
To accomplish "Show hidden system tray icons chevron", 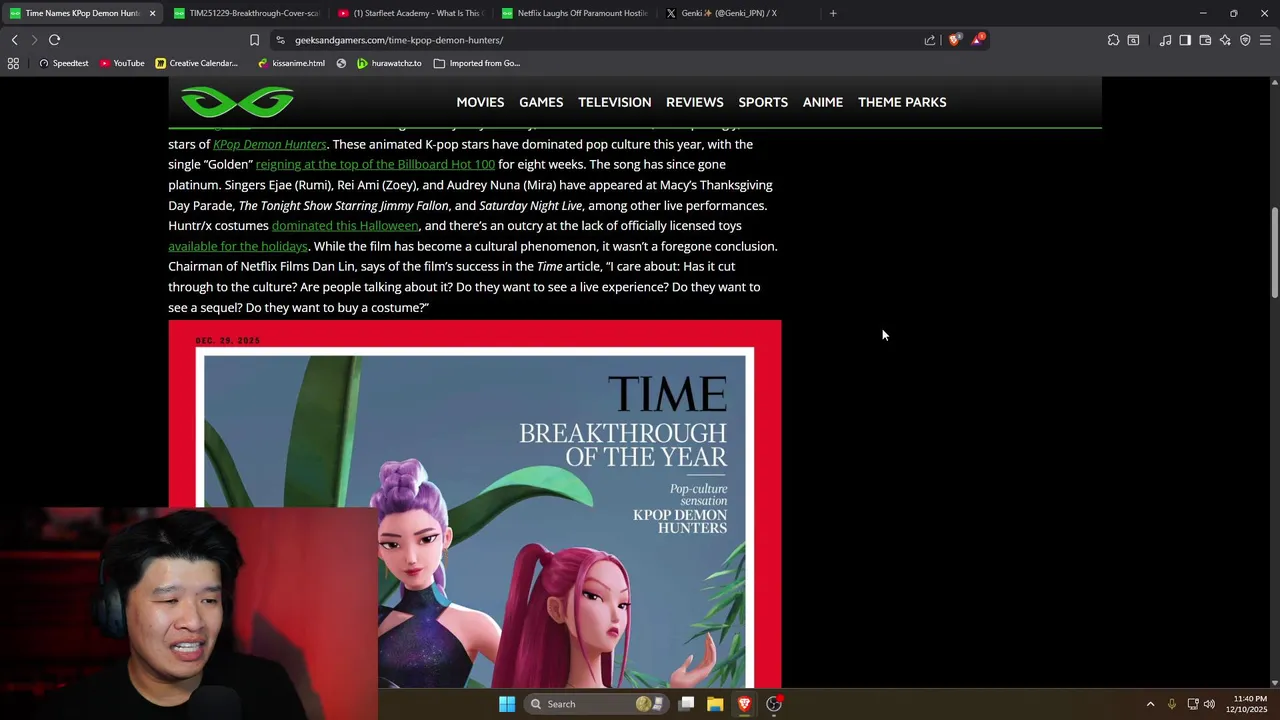I will 1150,704.
